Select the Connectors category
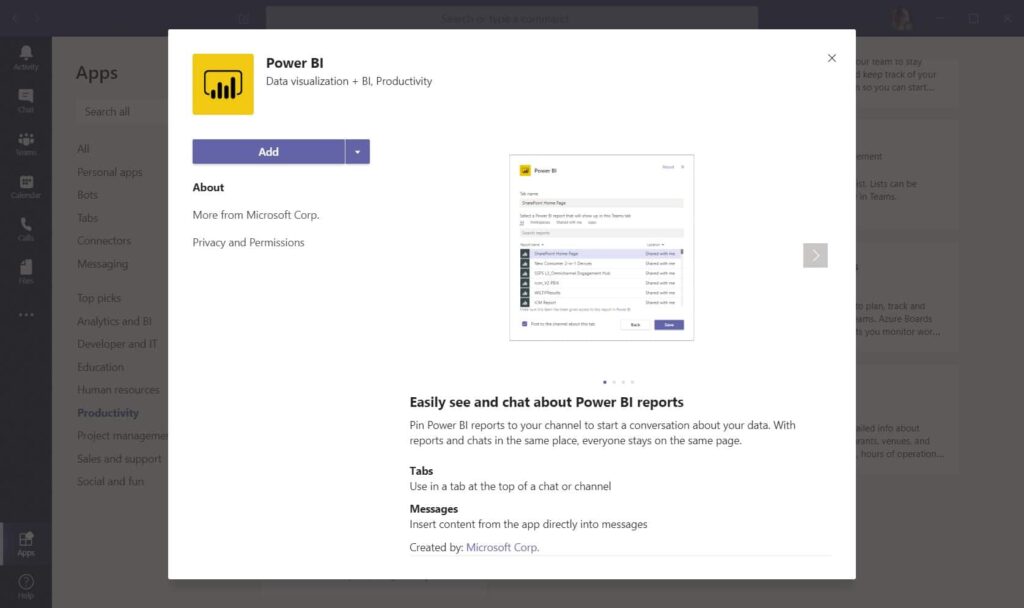Screen dimensions: 1024x608 point(104,240)
